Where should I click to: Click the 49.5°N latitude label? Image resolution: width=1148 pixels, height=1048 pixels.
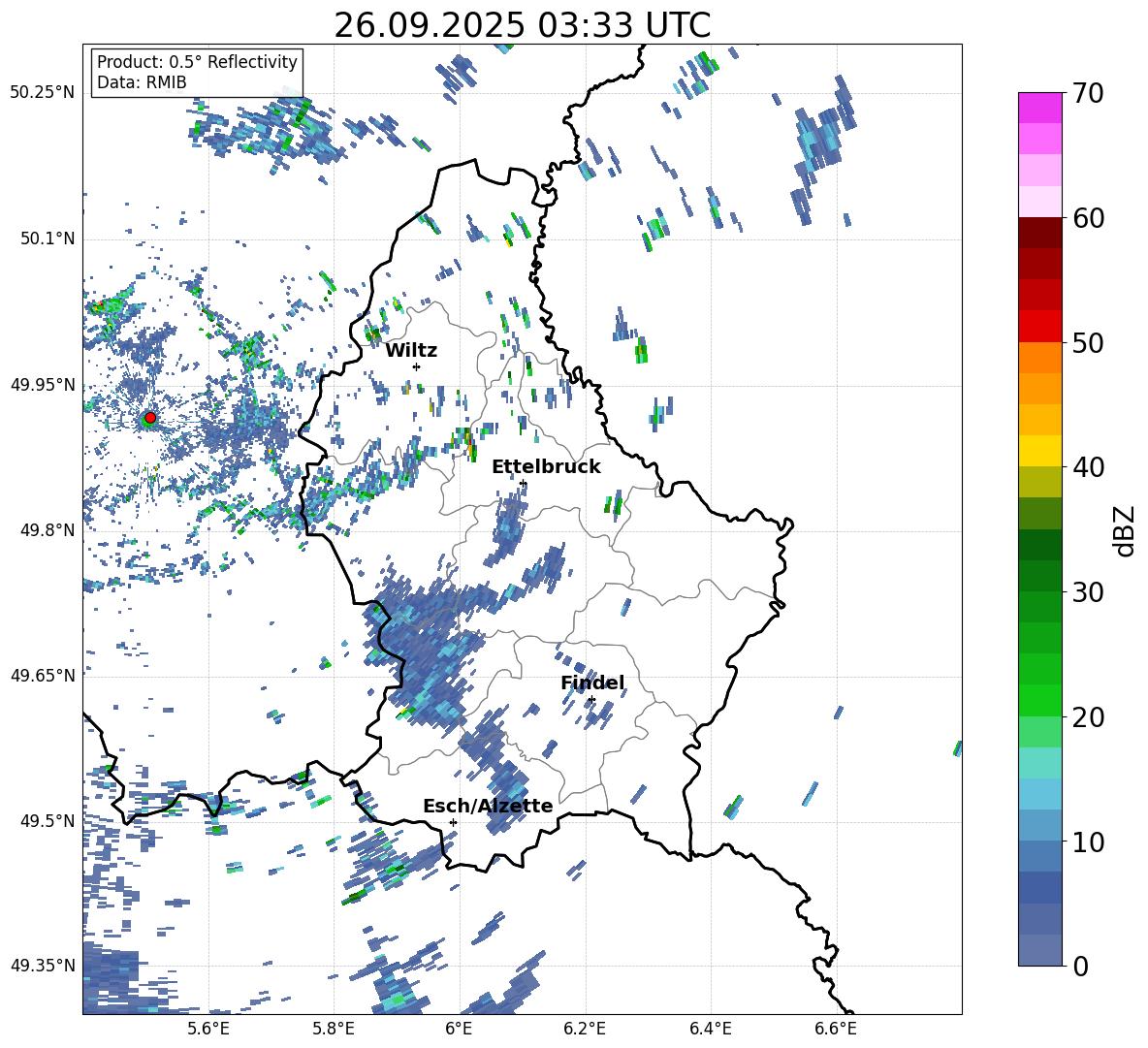click(x=48, y=821)
